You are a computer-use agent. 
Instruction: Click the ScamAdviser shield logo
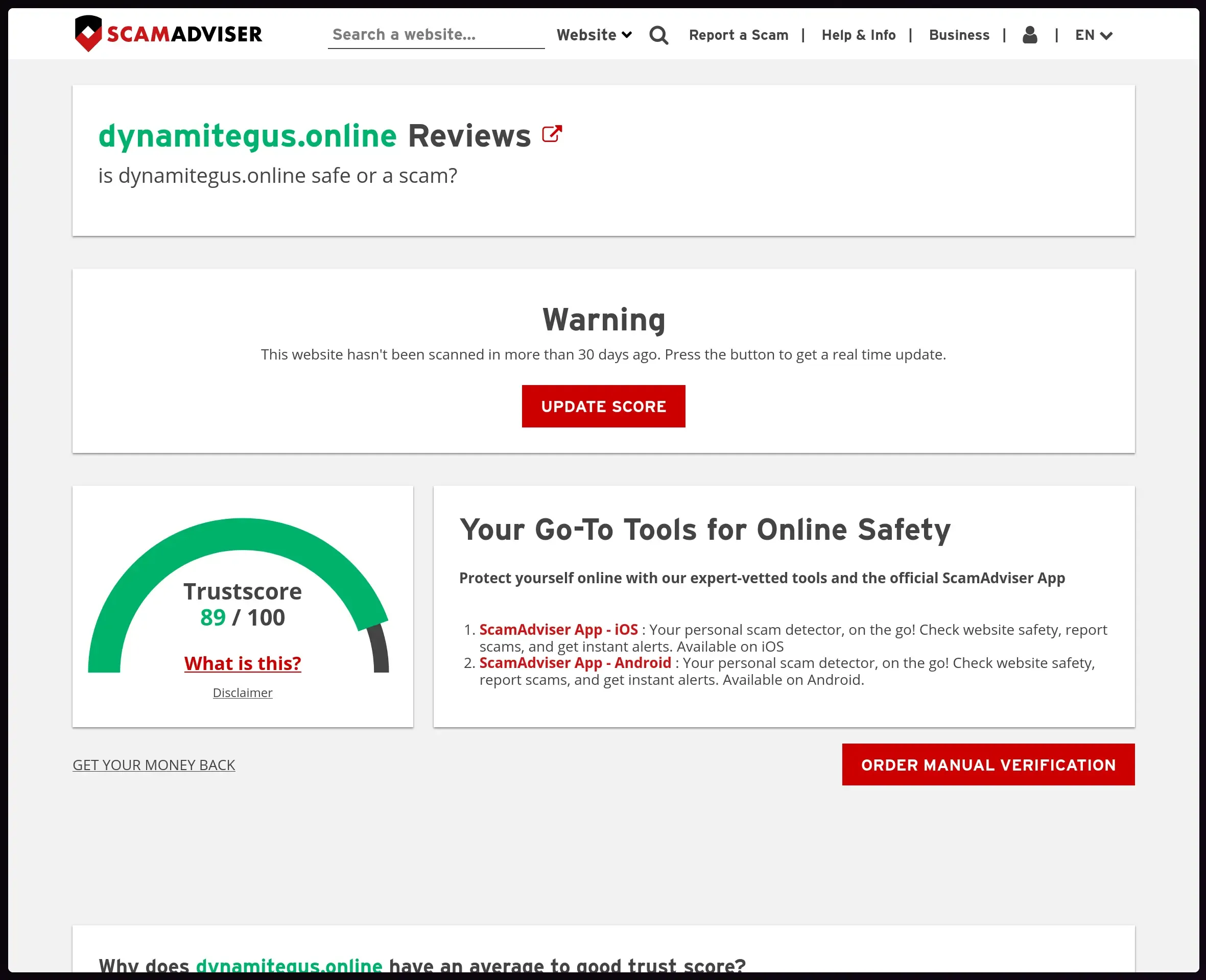click(x=88, y=33)
